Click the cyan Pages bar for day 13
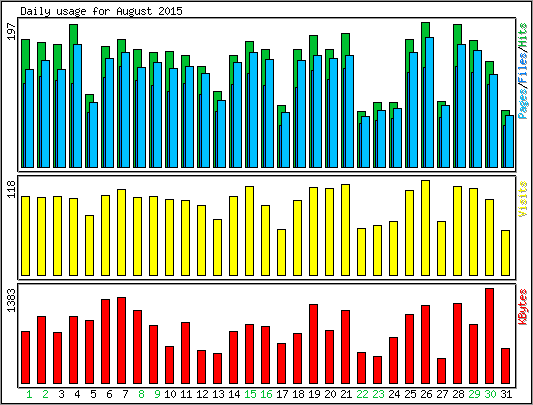 point(221,134)
